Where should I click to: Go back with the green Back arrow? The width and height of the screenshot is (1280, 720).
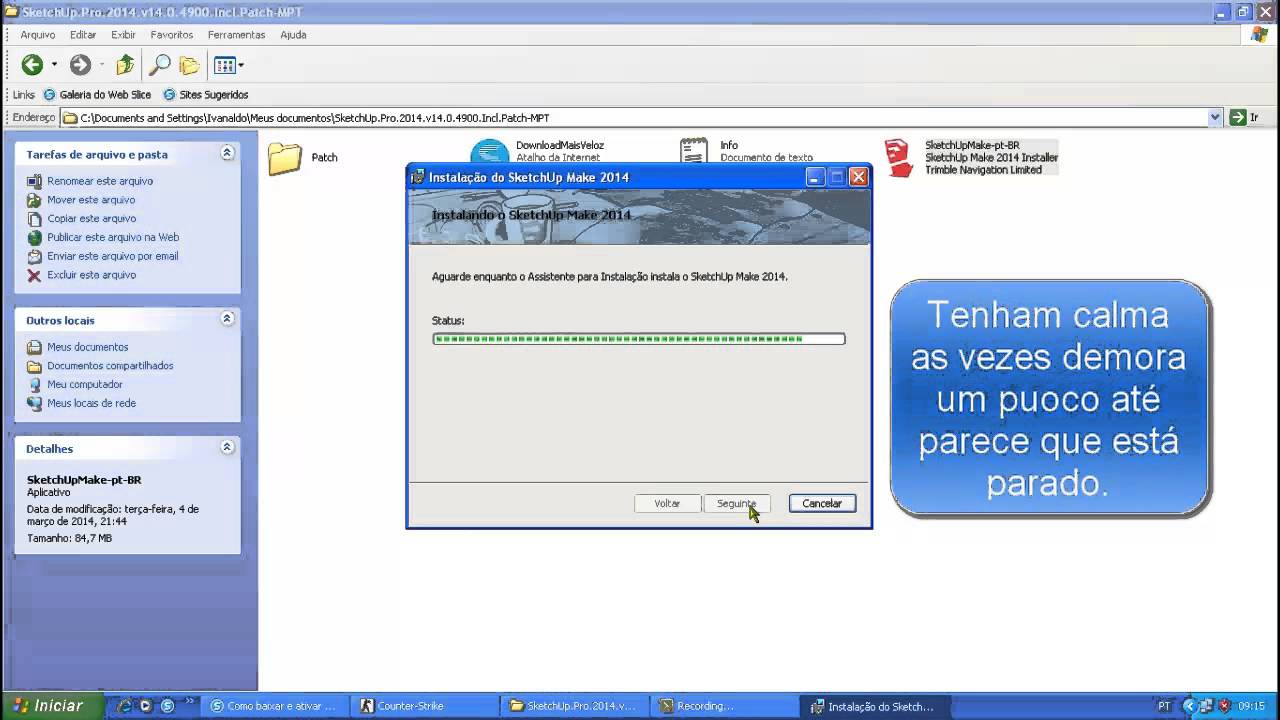click(32, 65)
